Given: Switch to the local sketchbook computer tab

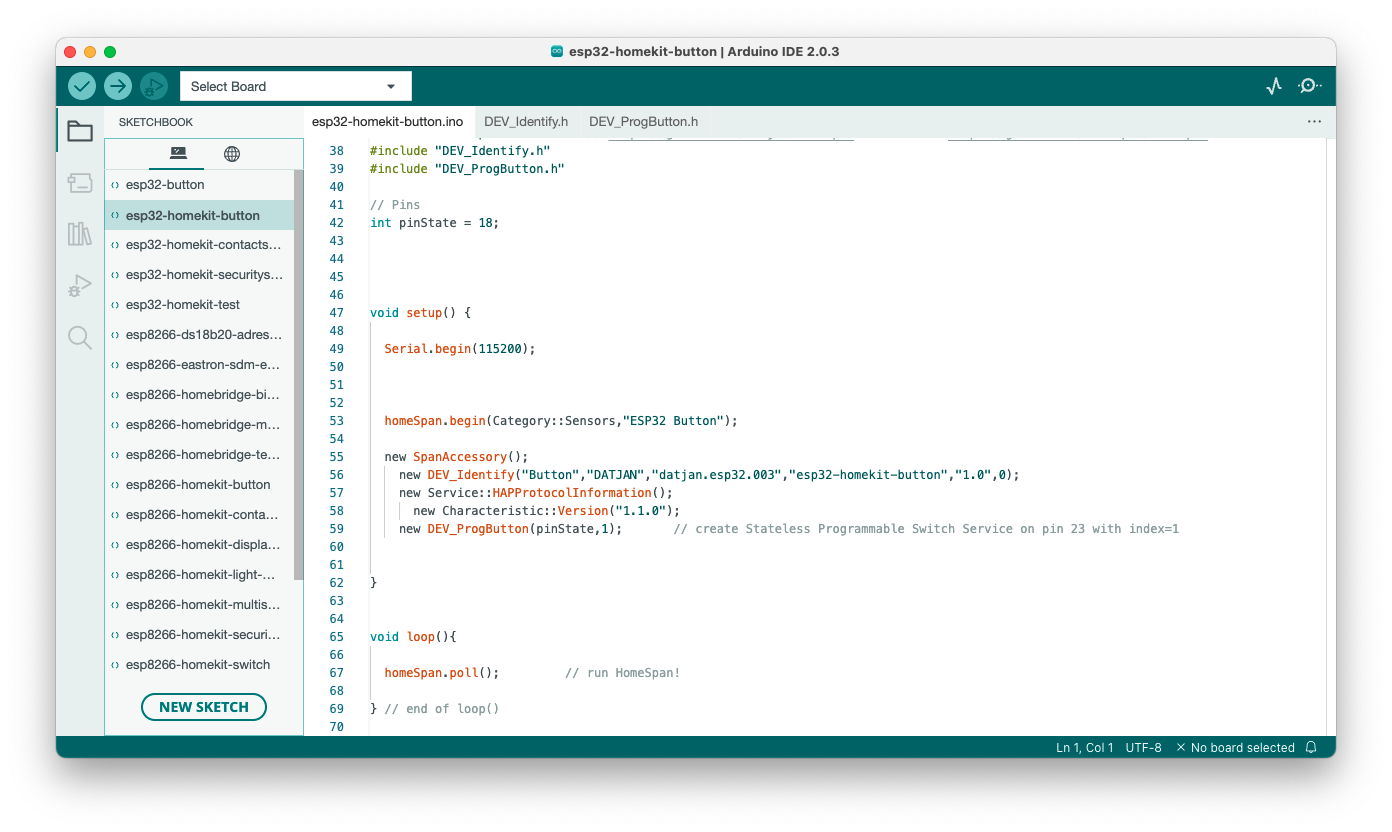Looking at the screenshot, I should pos(178,153).
